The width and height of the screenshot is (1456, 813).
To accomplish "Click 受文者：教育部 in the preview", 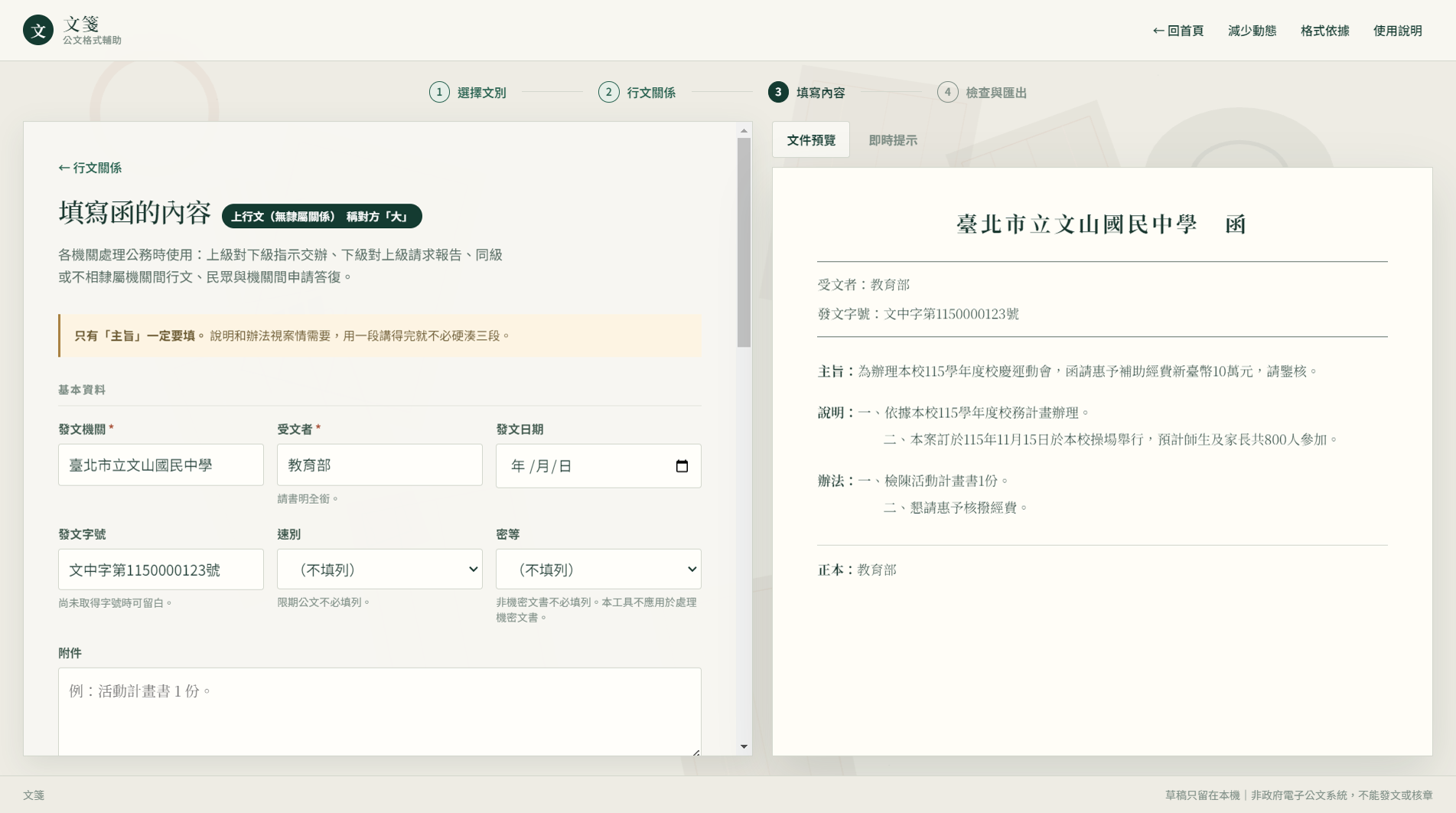I will (x=864, y=285).
